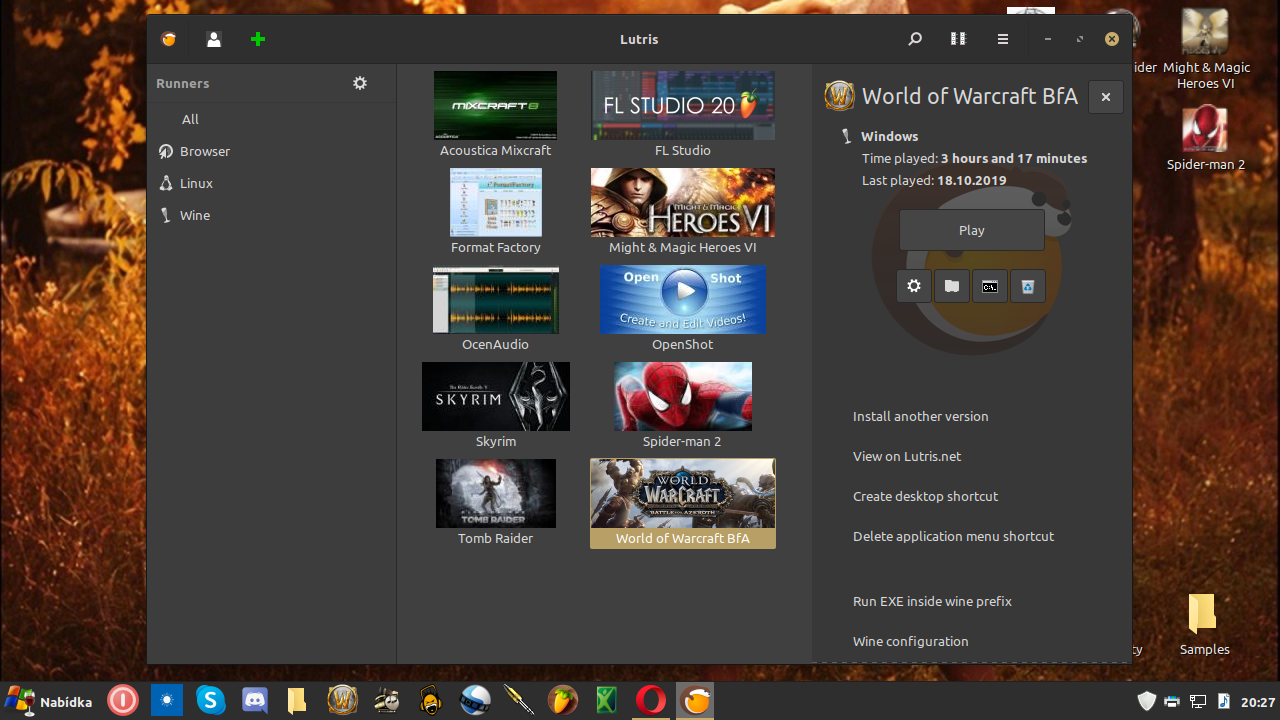Add a new game with green plus
Screen dimensions: 1280x720
258,39
